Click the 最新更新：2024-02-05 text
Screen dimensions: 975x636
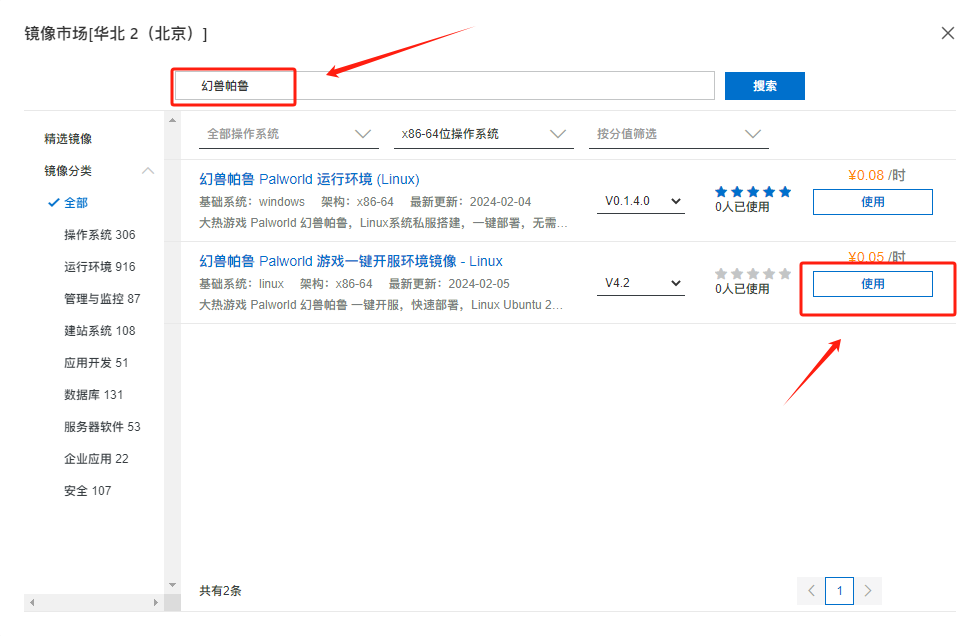pos(450,284)
